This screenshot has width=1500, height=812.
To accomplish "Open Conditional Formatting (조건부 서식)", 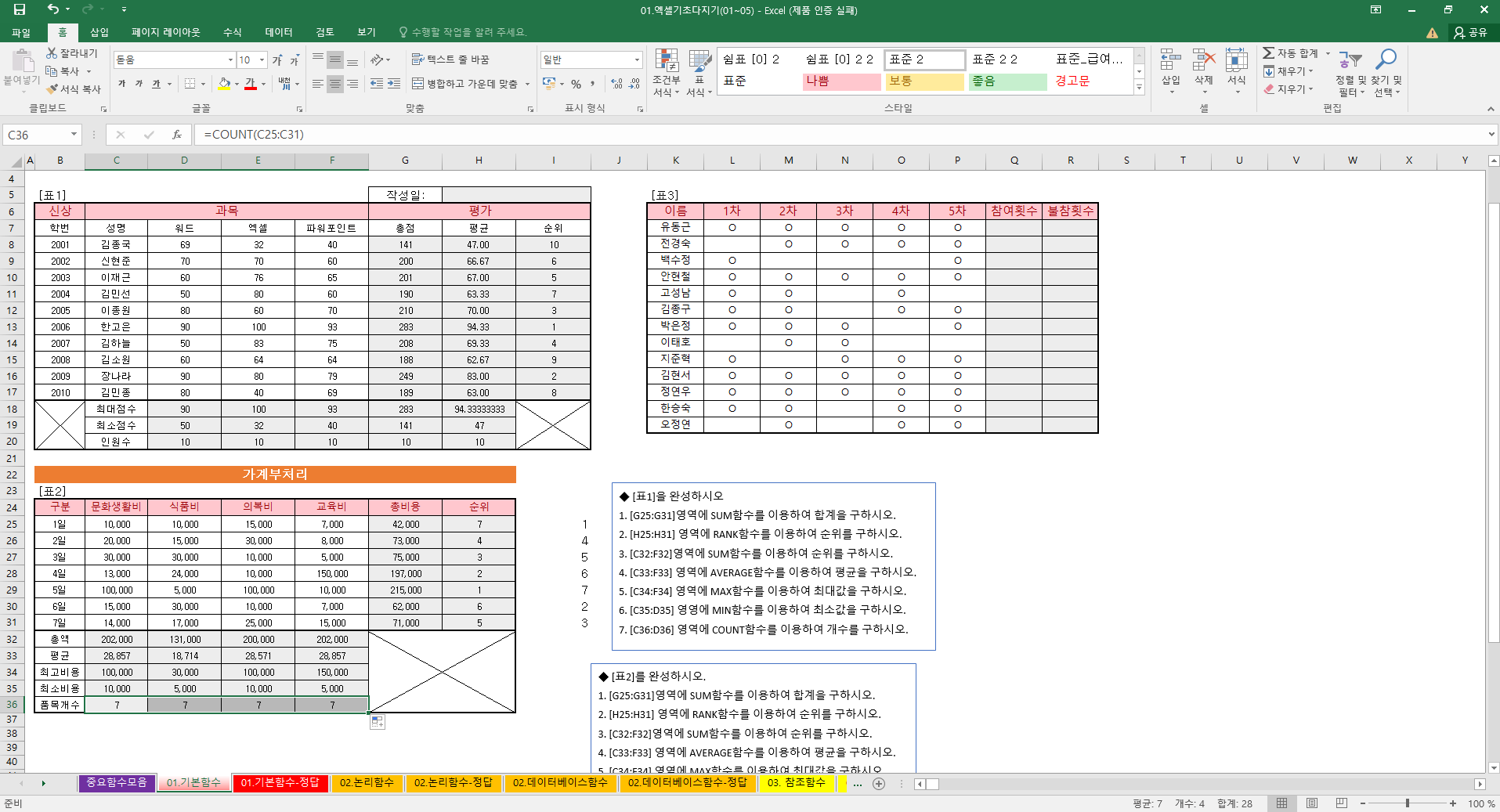I will 666,74.
